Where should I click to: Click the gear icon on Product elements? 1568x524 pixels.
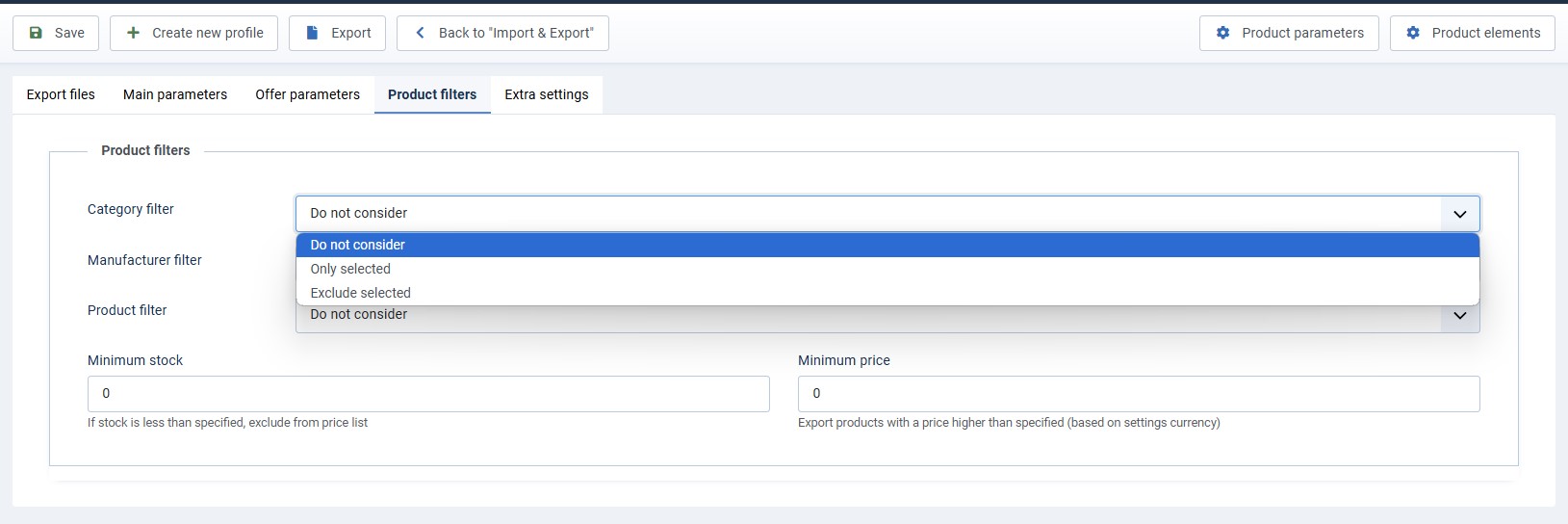point(1413,33)
